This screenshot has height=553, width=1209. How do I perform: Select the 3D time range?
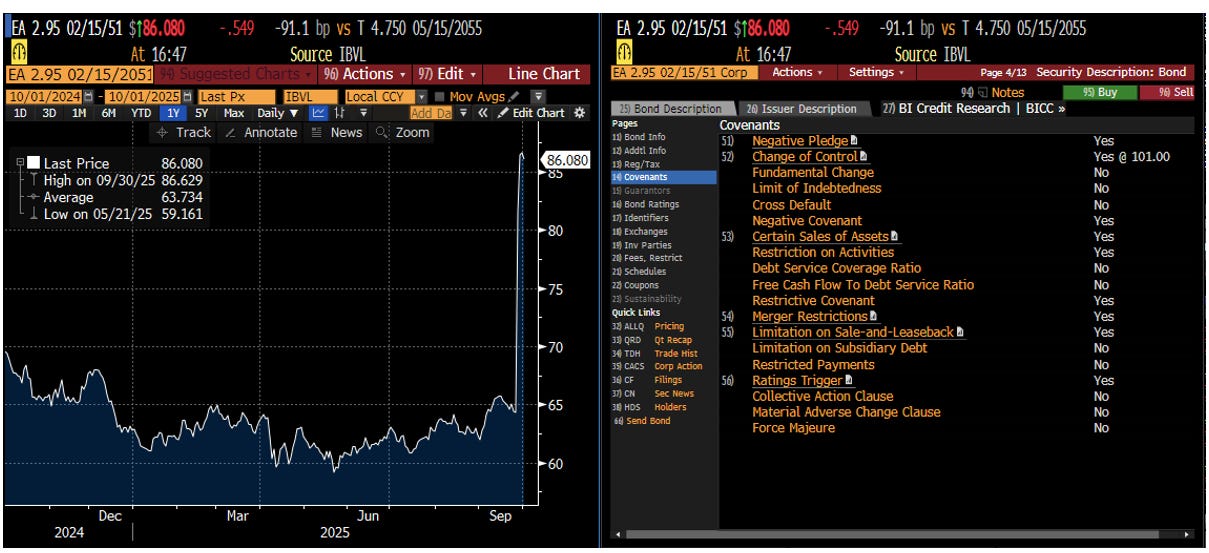click(x=49, y=113)
